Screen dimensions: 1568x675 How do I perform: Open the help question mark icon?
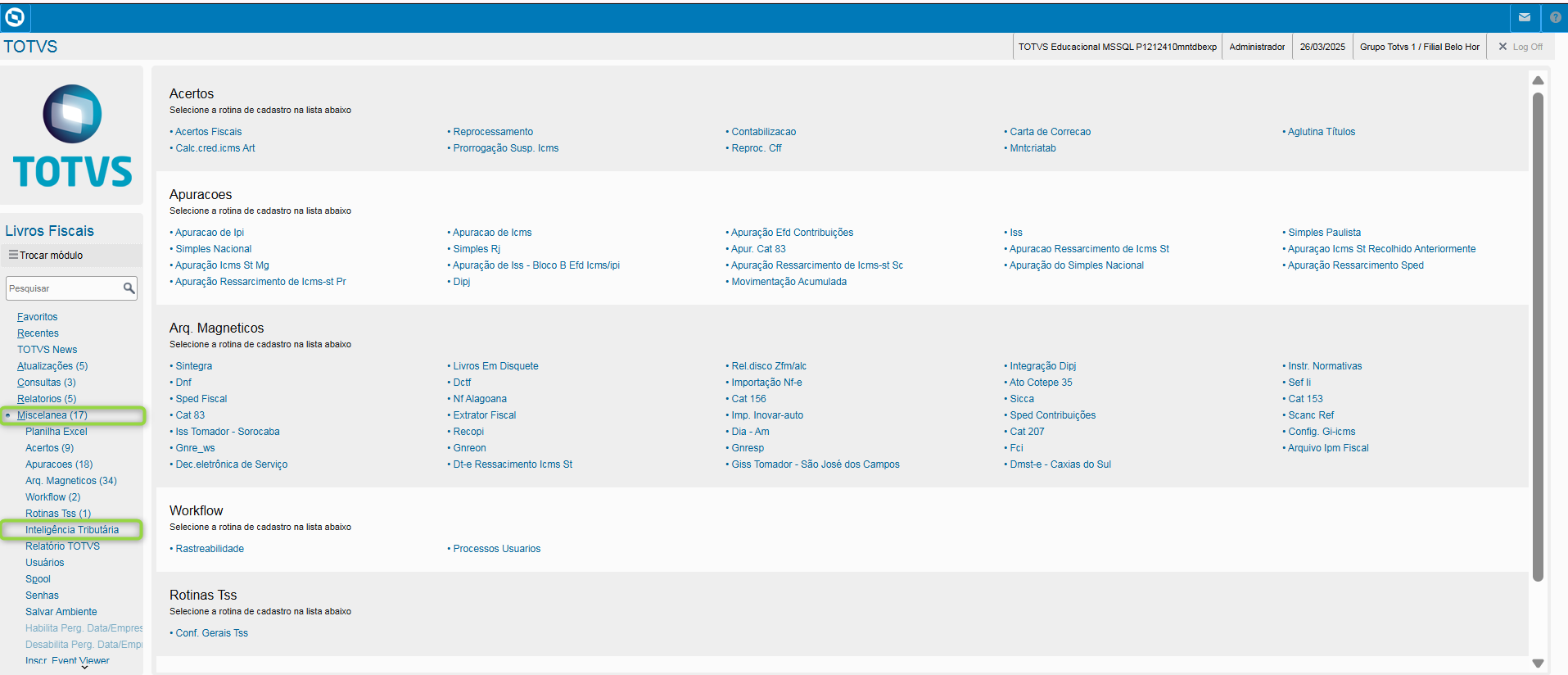(1556, 17)
